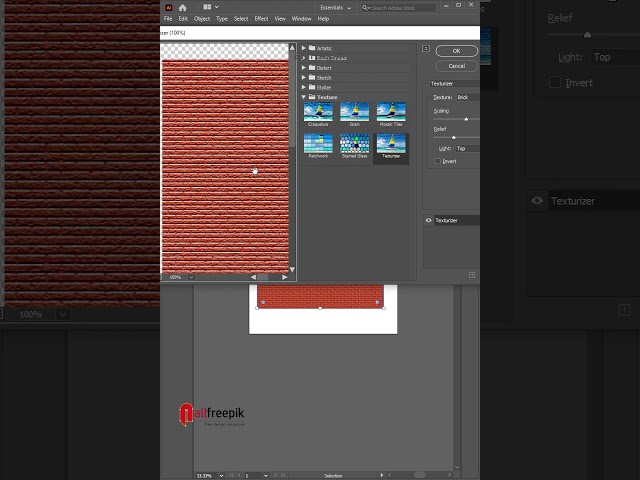This screenshot has height=480, width=640.
Task: Click Cancel in the filter gallery
Action: 456,66
